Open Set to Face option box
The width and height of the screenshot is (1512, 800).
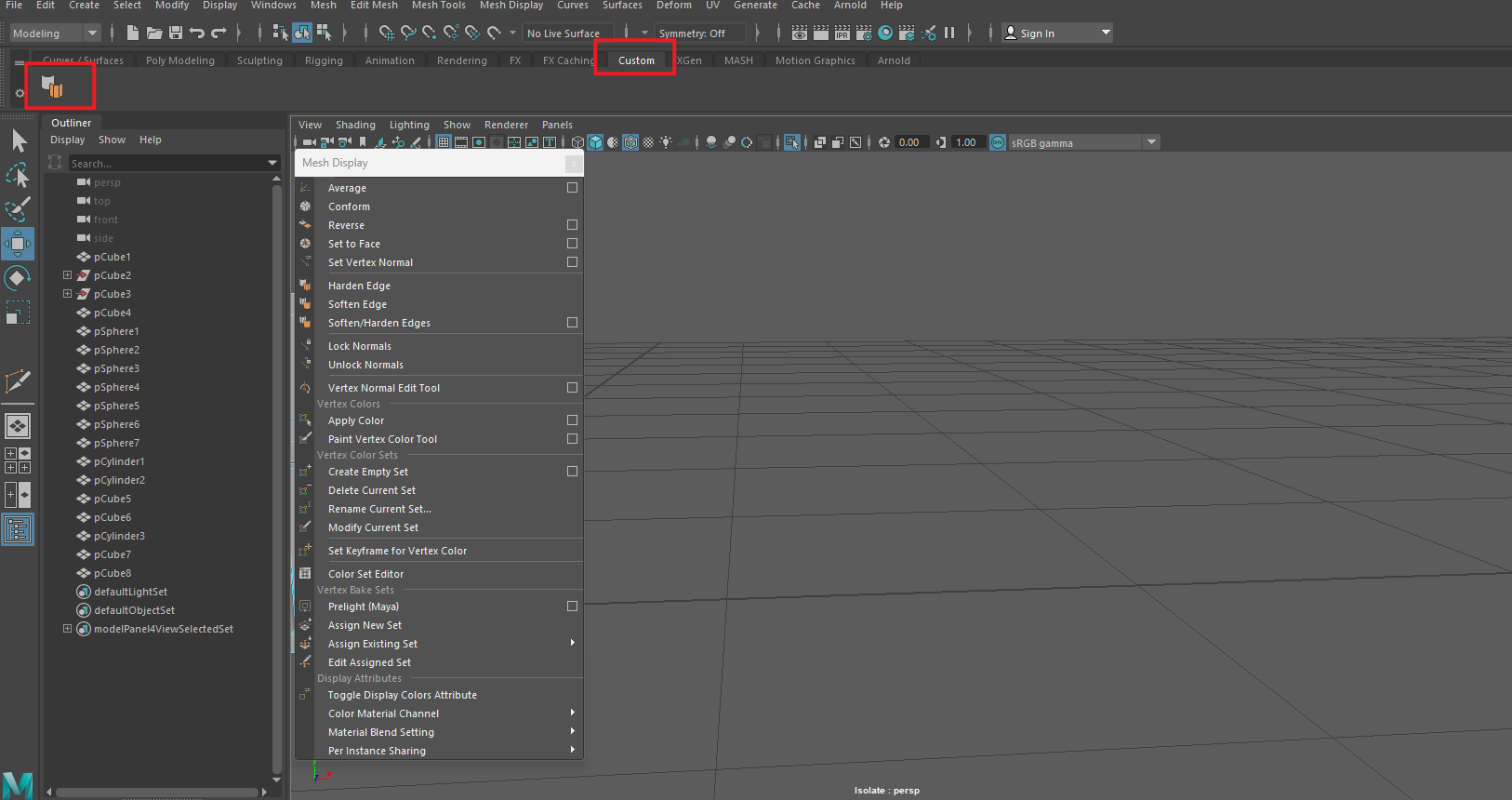572,244
